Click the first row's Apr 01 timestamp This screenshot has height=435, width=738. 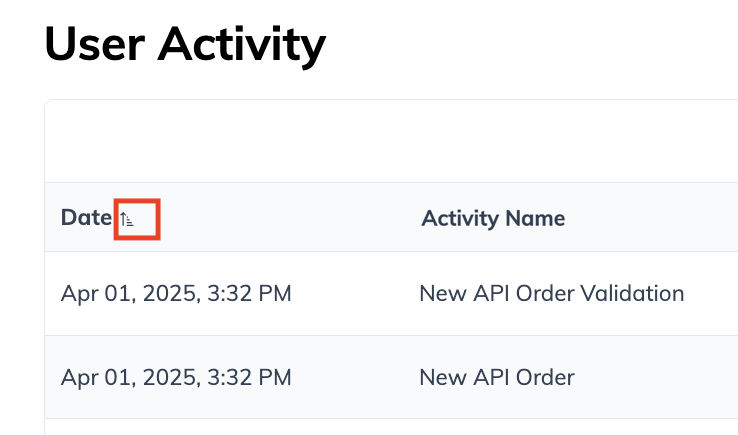point(176,294)
